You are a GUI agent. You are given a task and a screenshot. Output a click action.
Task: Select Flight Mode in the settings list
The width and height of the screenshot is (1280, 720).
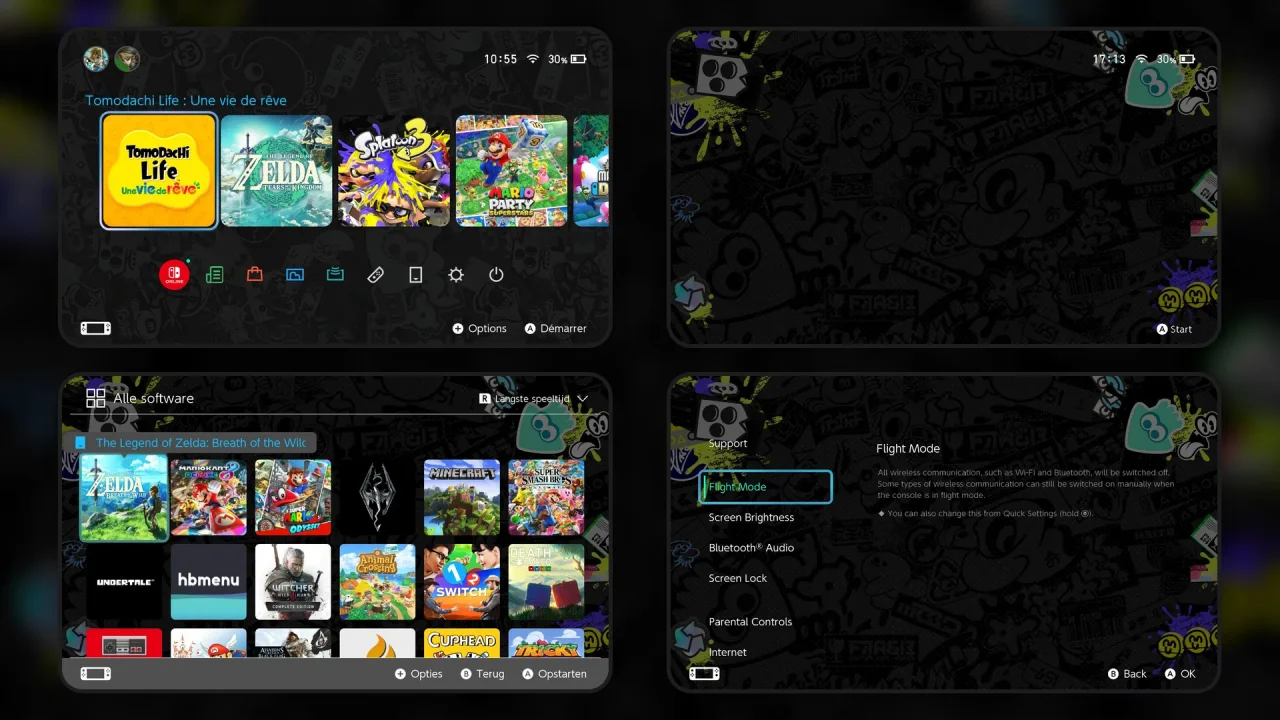pyautogui.click(x=765, y=487)
